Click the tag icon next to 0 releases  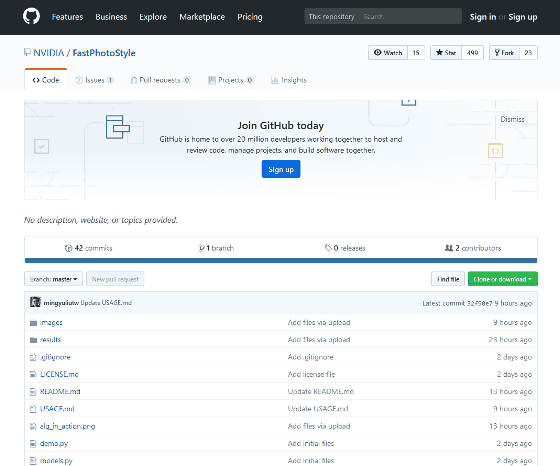point(328,247)
